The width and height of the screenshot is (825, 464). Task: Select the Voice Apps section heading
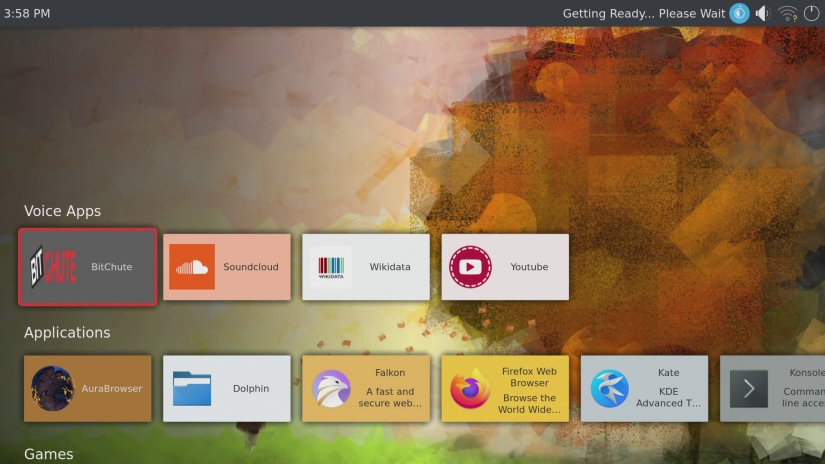tap(63, 211)
